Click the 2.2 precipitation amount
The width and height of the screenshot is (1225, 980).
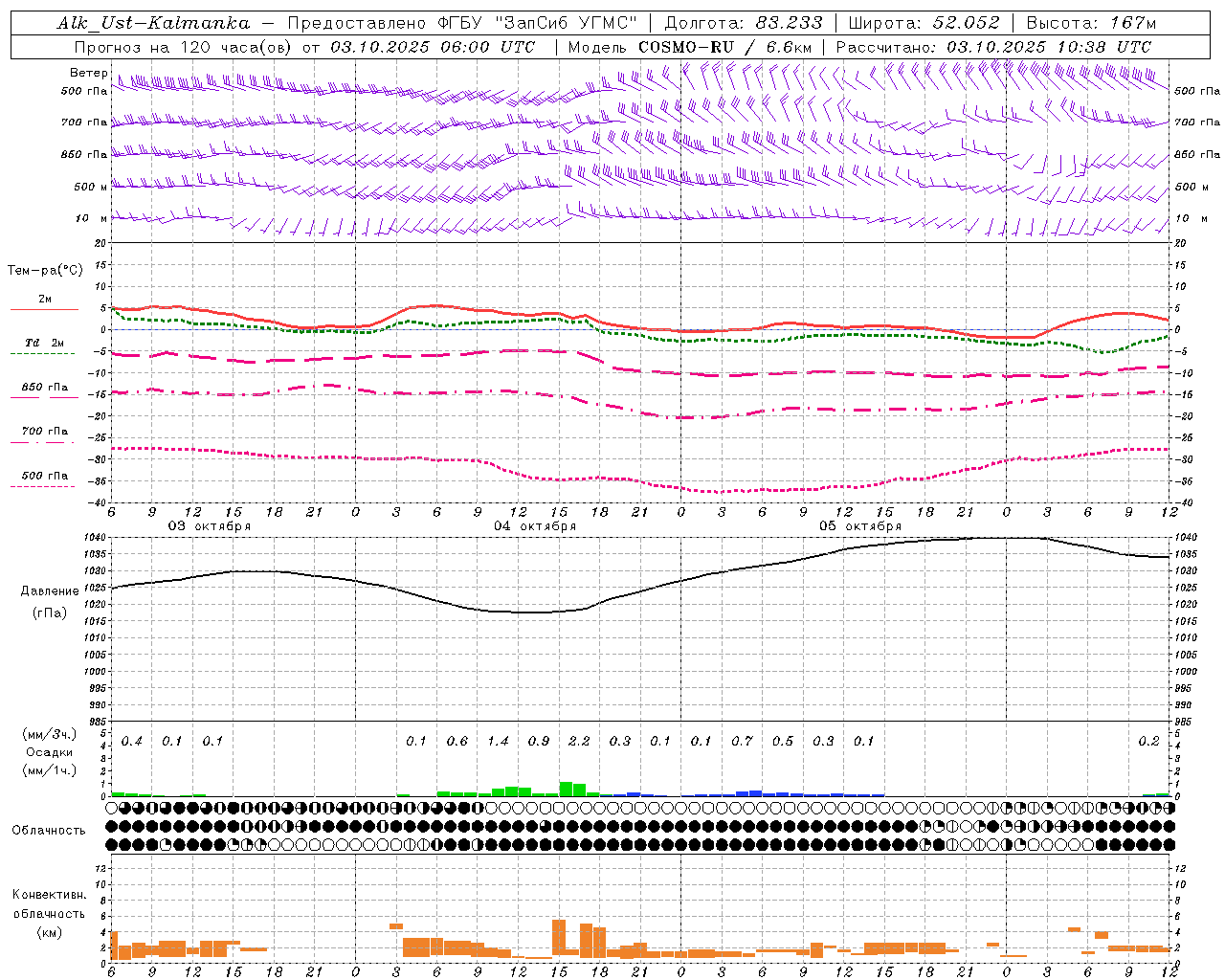579,742
